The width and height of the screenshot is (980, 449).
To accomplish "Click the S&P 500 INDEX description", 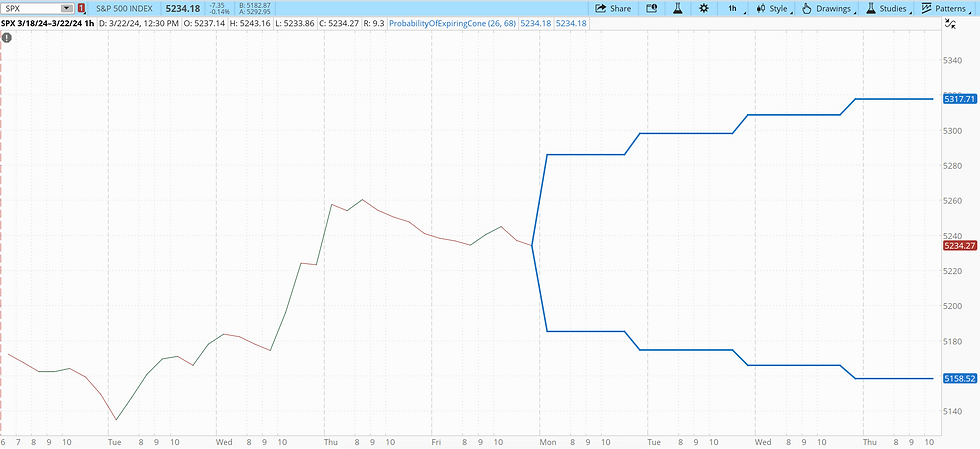I will tap(124, 9).
